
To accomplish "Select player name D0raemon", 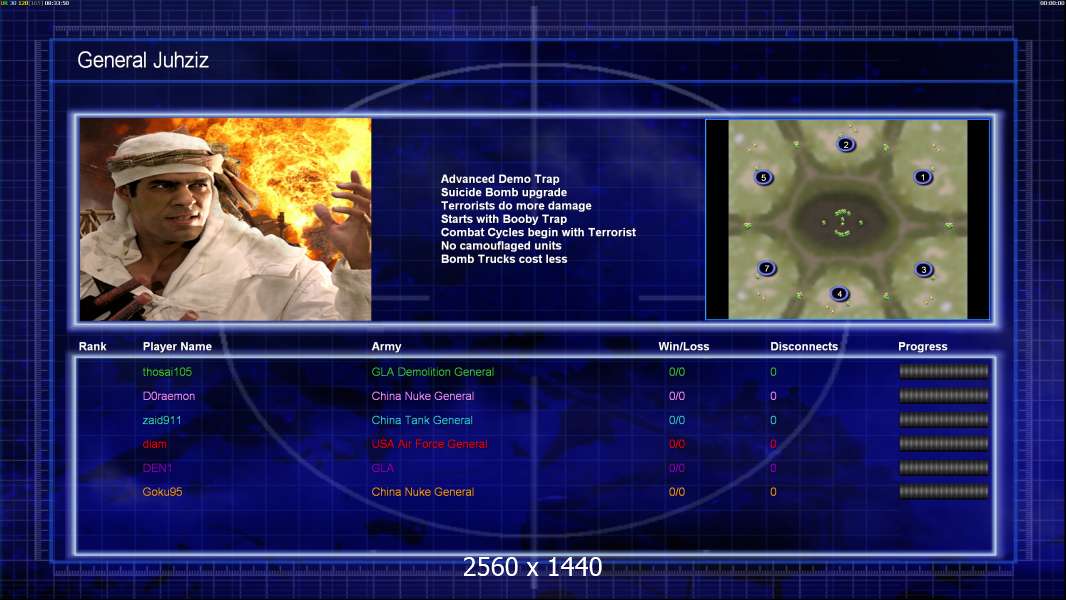I will point(169,396).
